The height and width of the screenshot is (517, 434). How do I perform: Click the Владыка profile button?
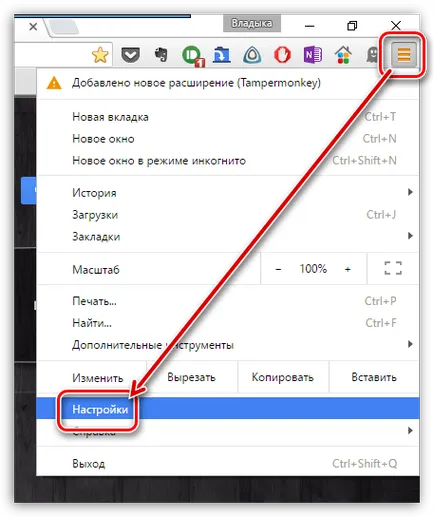tap(252, 23)
